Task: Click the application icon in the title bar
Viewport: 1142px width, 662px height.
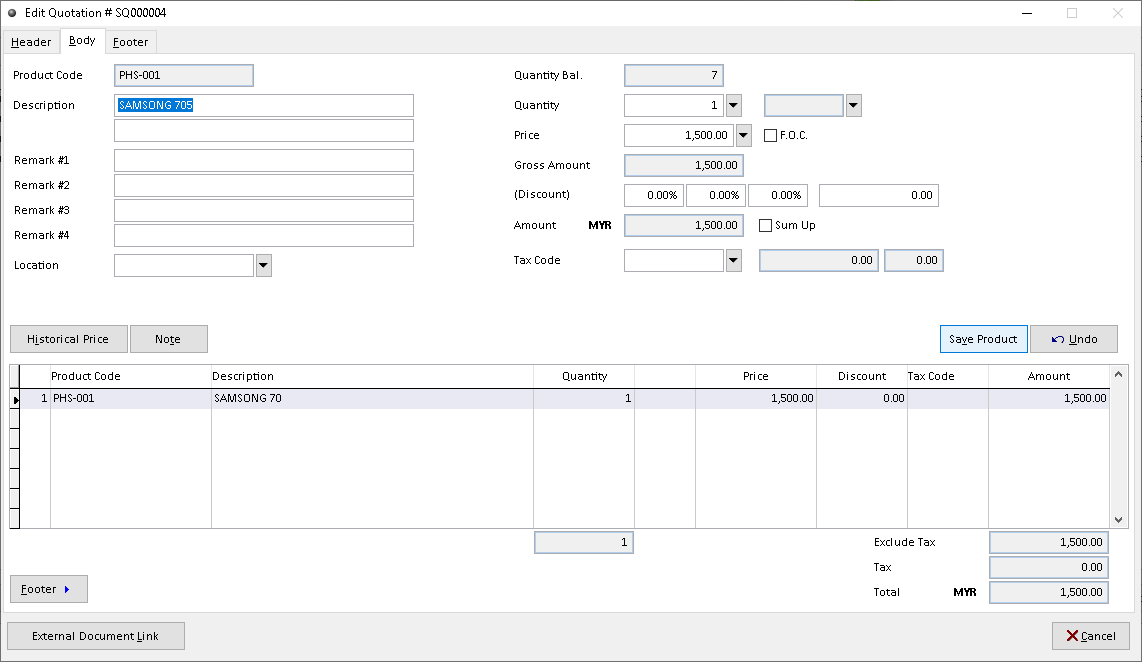Action: pos(11,13)
